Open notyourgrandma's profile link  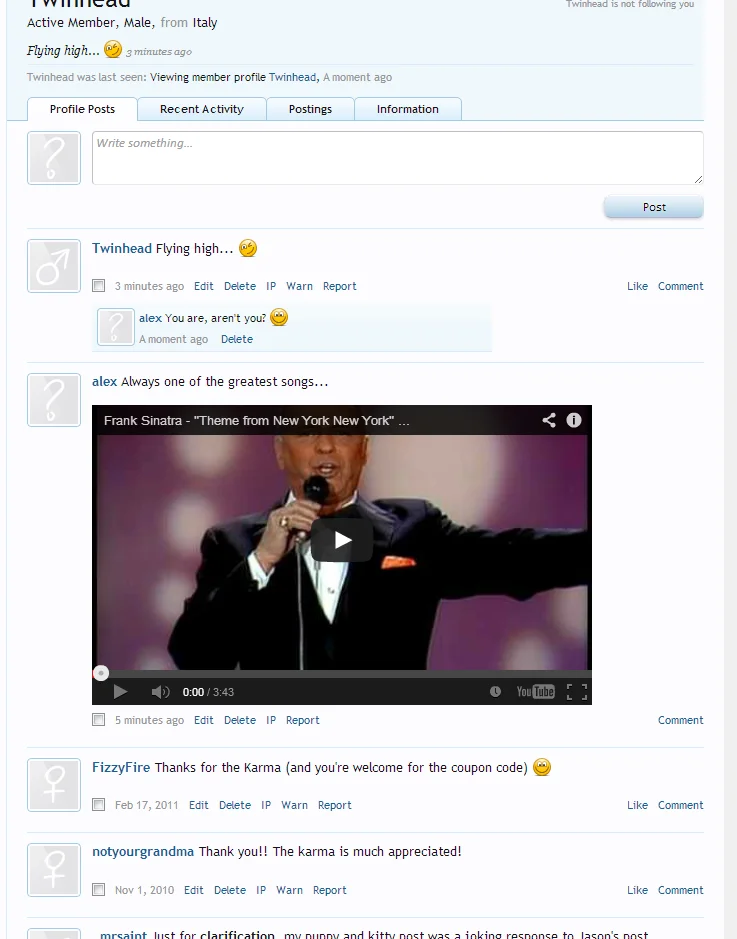[143, 851]
